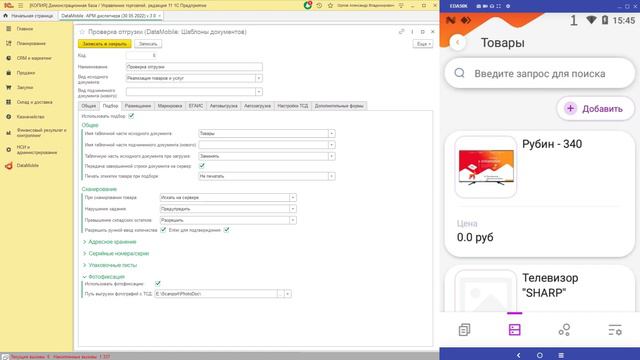
Task: Switch to the ЕГАИС tab
Action: [196, 106]
